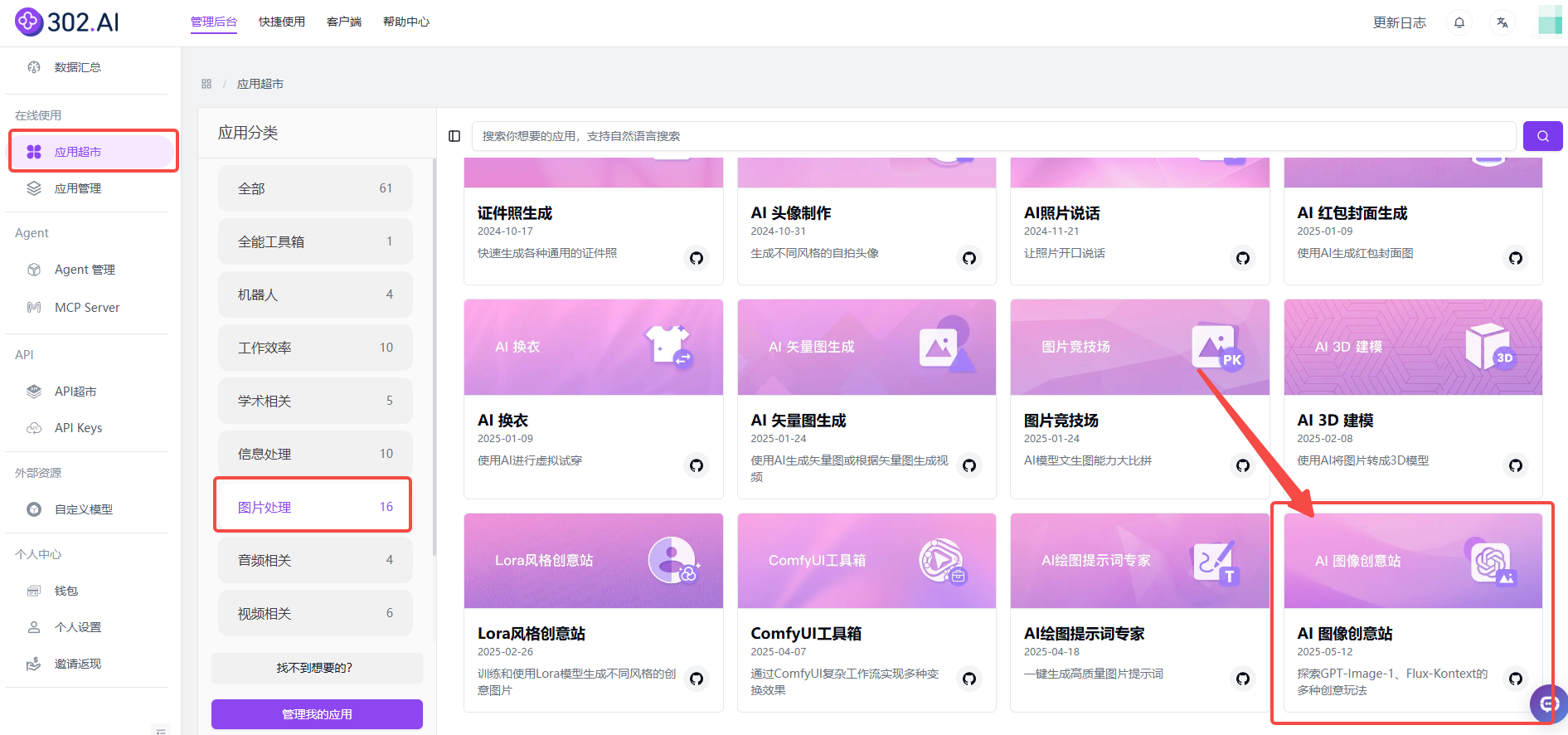Open 更新日志 link
The image size is (1568, 735).
[1400, 22]
